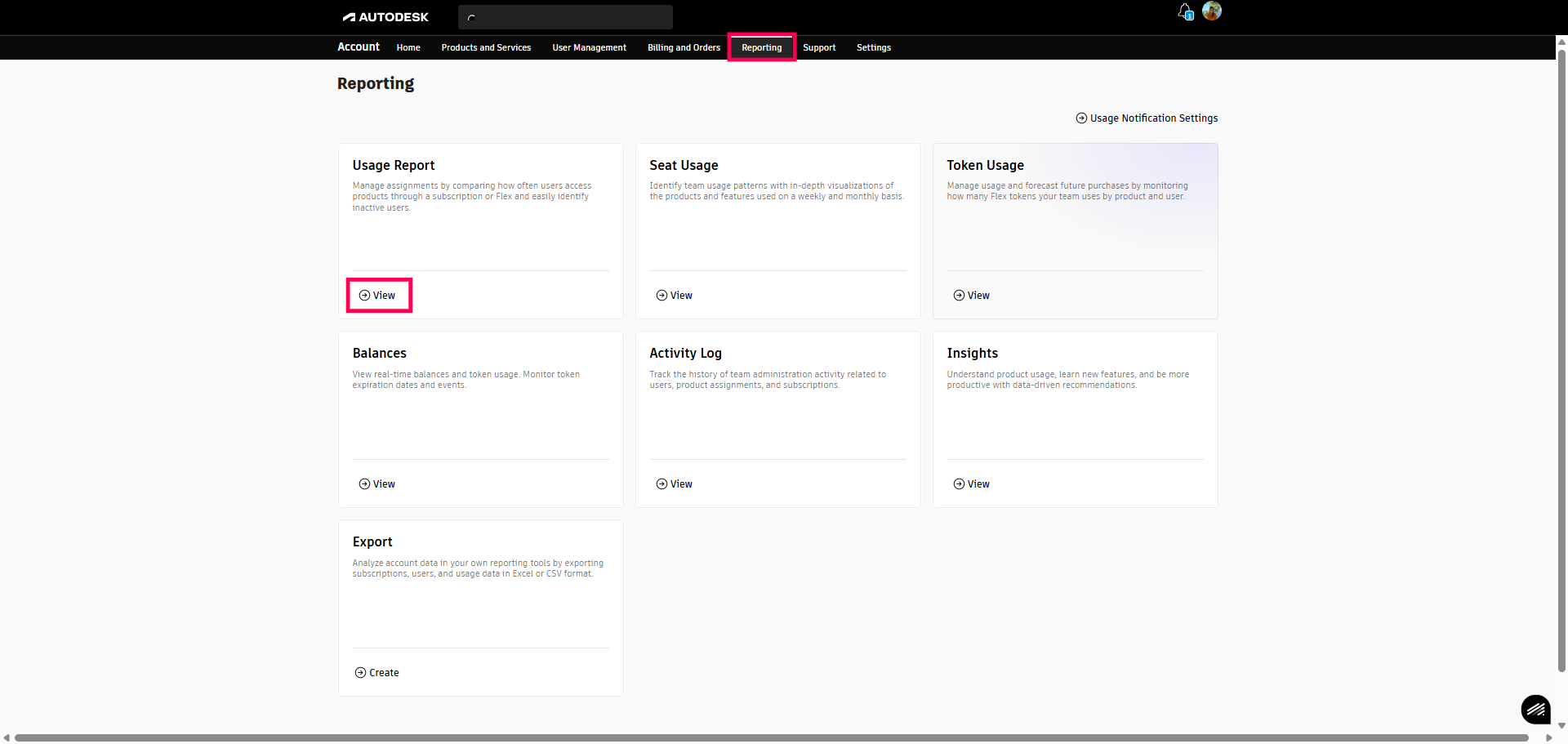The height and width of the screenshot is (744, 1568).
Task: Click the Token Usage View arrow icon
Action: [959, 296]
